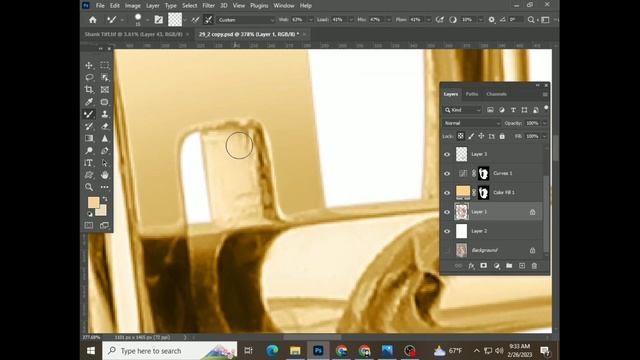
Task: Select the History Brush tool
Action: [x=89, y=126]
